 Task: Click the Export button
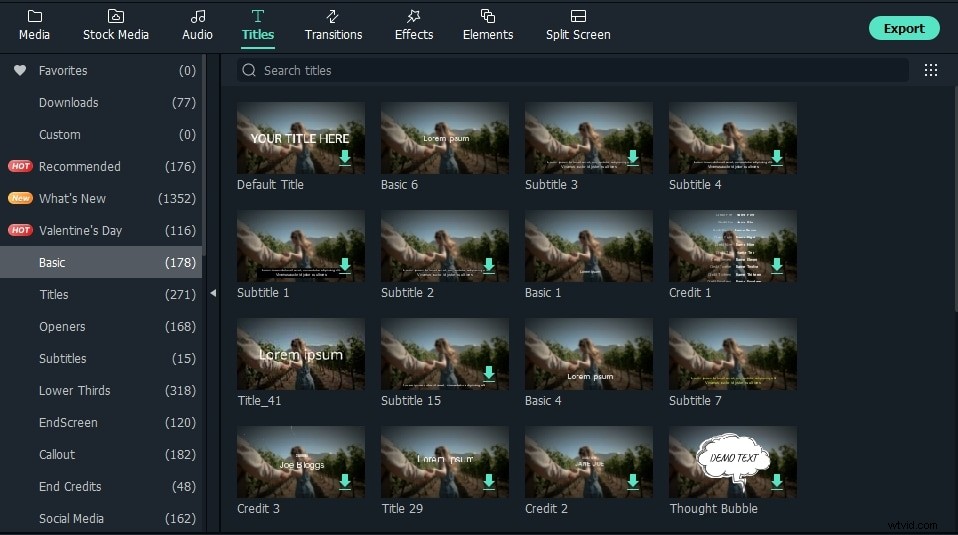point(904,28)
